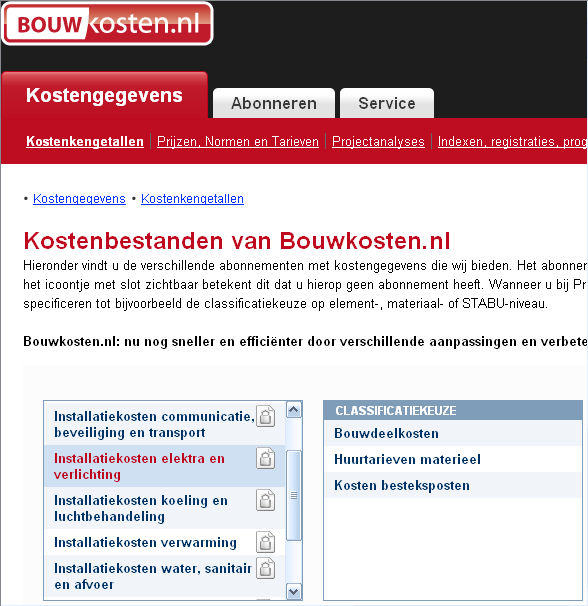Open Indexen, registraties submenu item
This screenshot has width=588, height=606.
point(513,141)
